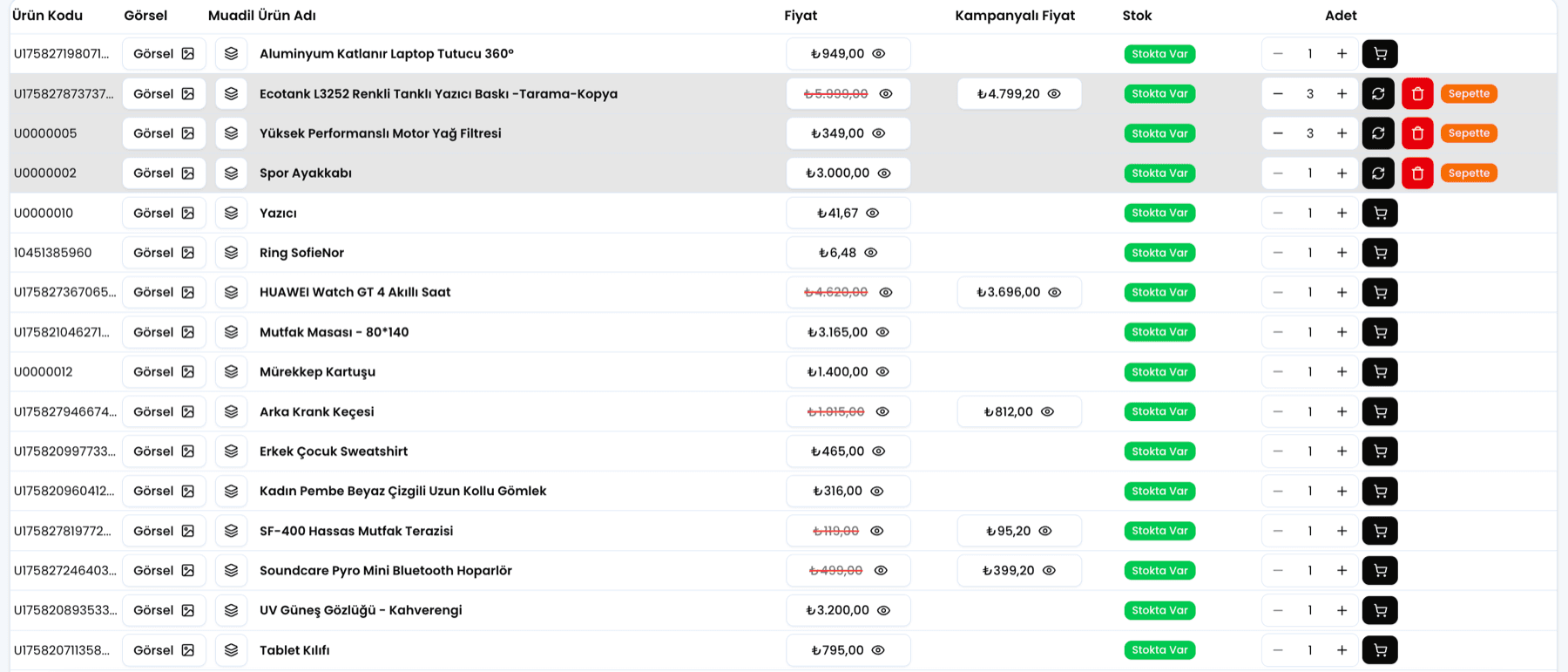Show equivalent products for Tablet Kılıfı
The height and width of the screenshot is (672, 1568).
tap(231, 650)
